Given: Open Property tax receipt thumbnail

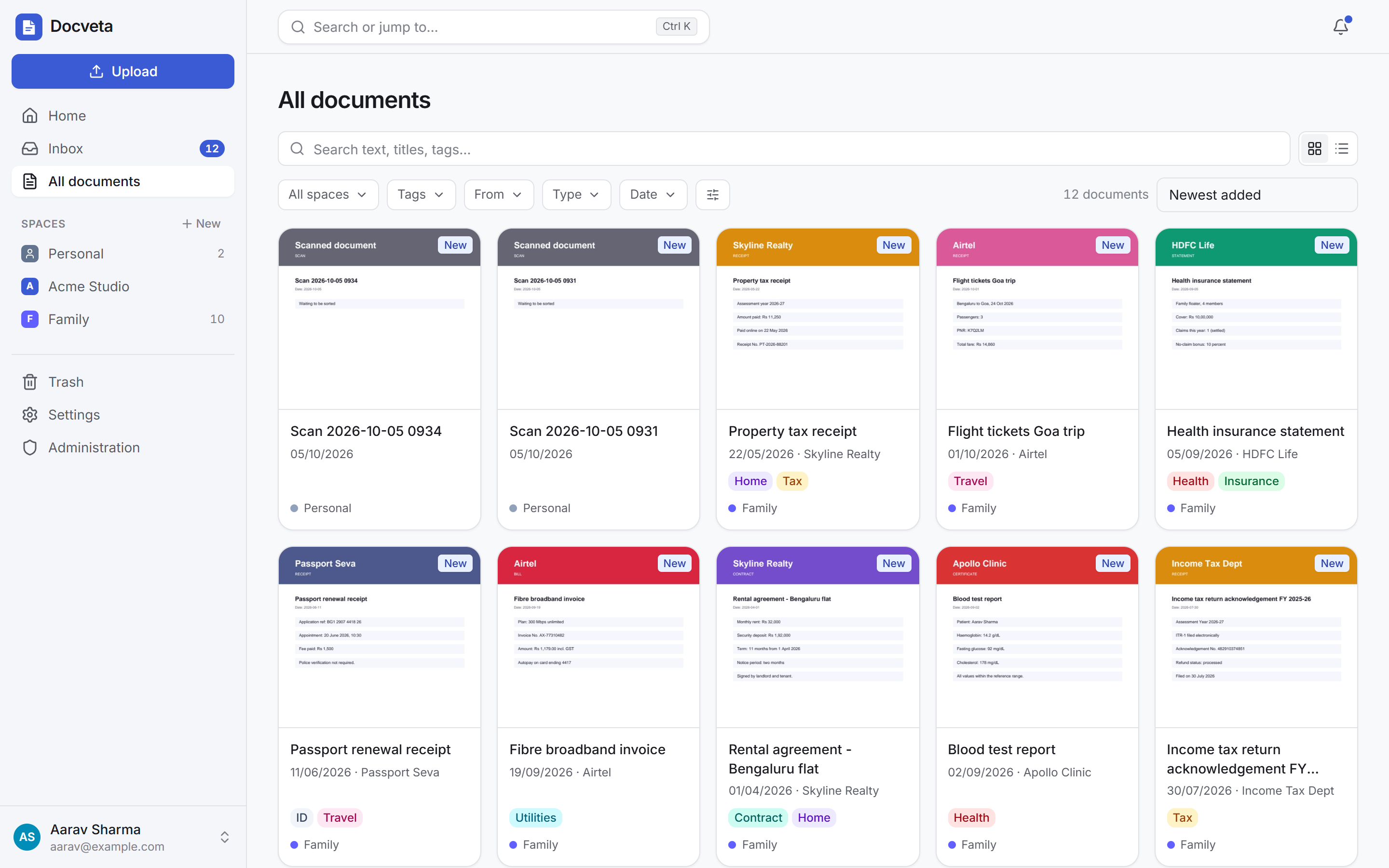Looking at the screenshot, I should tap(817, 319).
